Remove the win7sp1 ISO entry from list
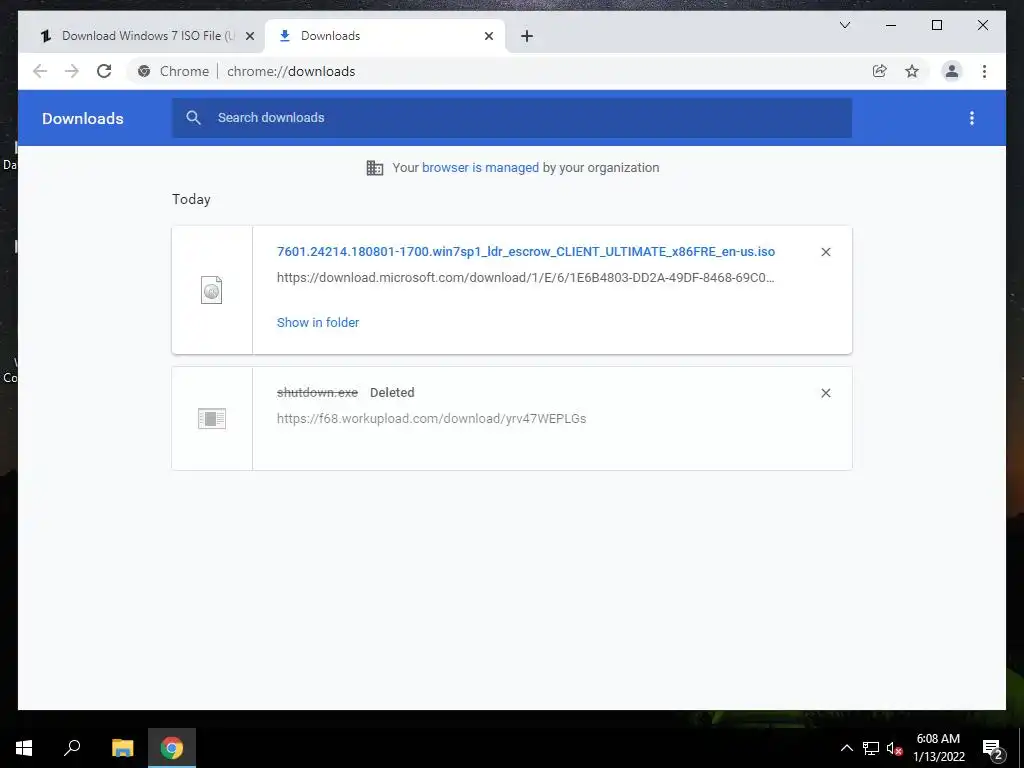 (x=825, y=252)
